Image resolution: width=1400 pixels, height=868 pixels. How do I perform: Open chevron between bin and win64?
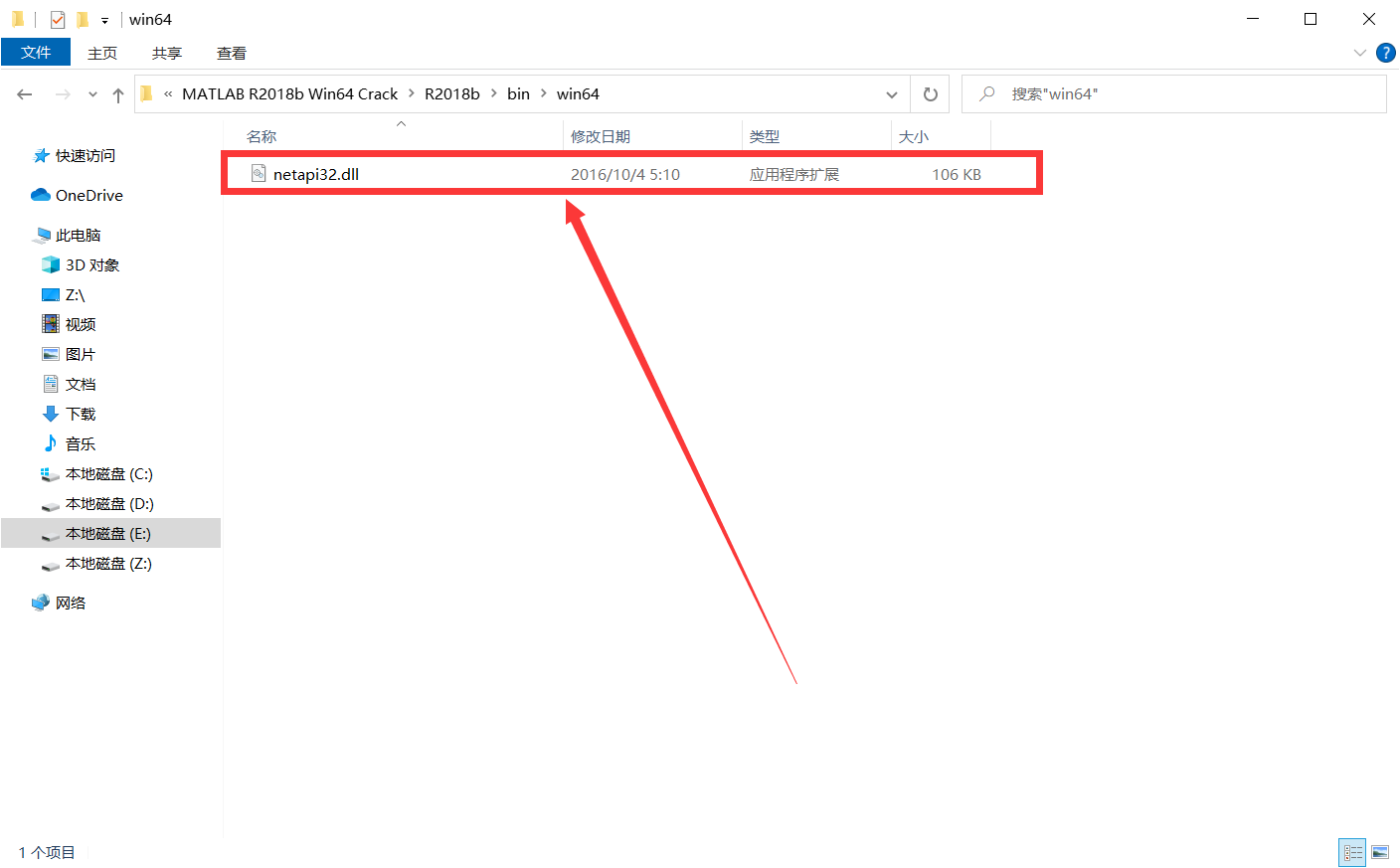[544, 93]
